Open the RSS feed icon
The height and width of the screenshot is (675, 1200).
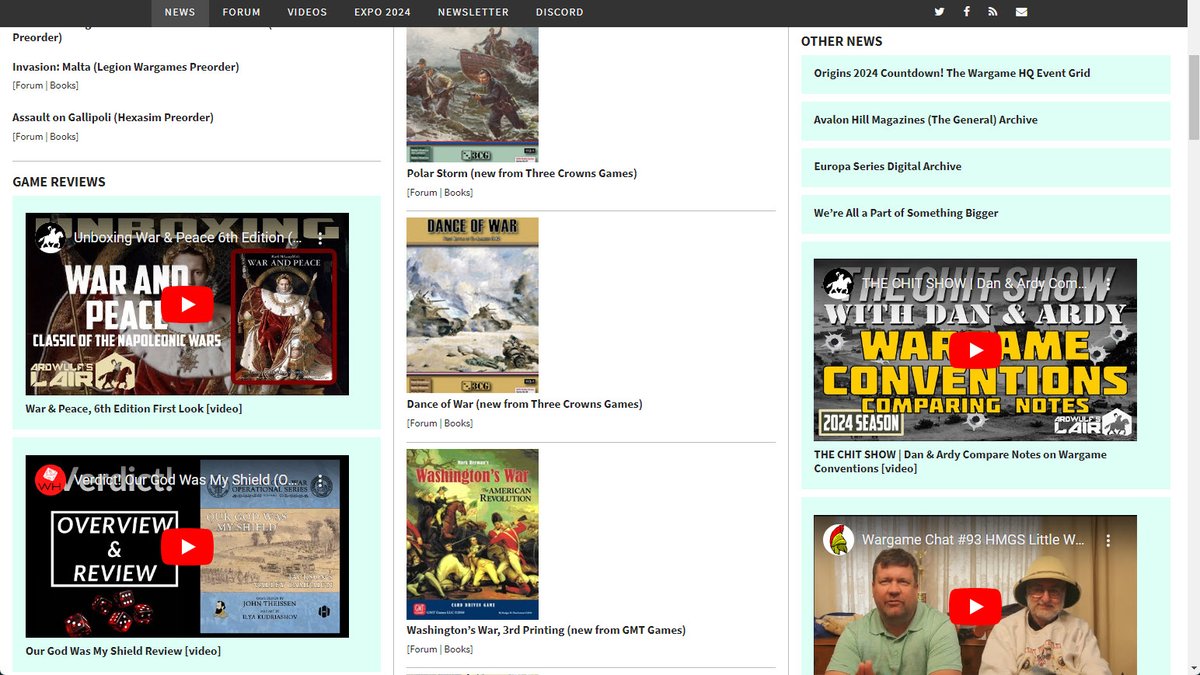[993, 12]
